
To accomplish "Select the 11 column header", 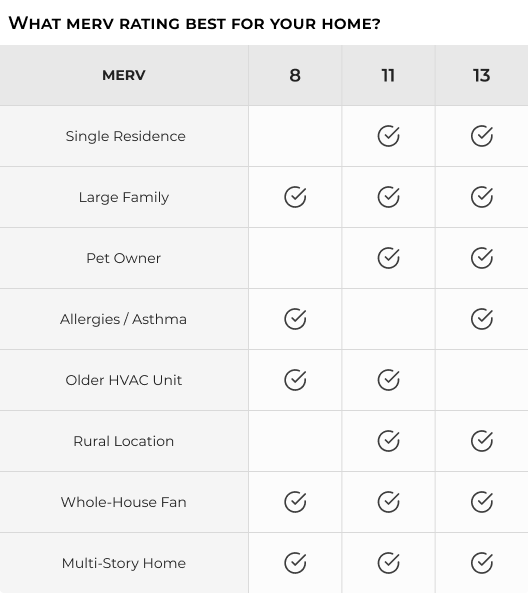I will 388,75.
